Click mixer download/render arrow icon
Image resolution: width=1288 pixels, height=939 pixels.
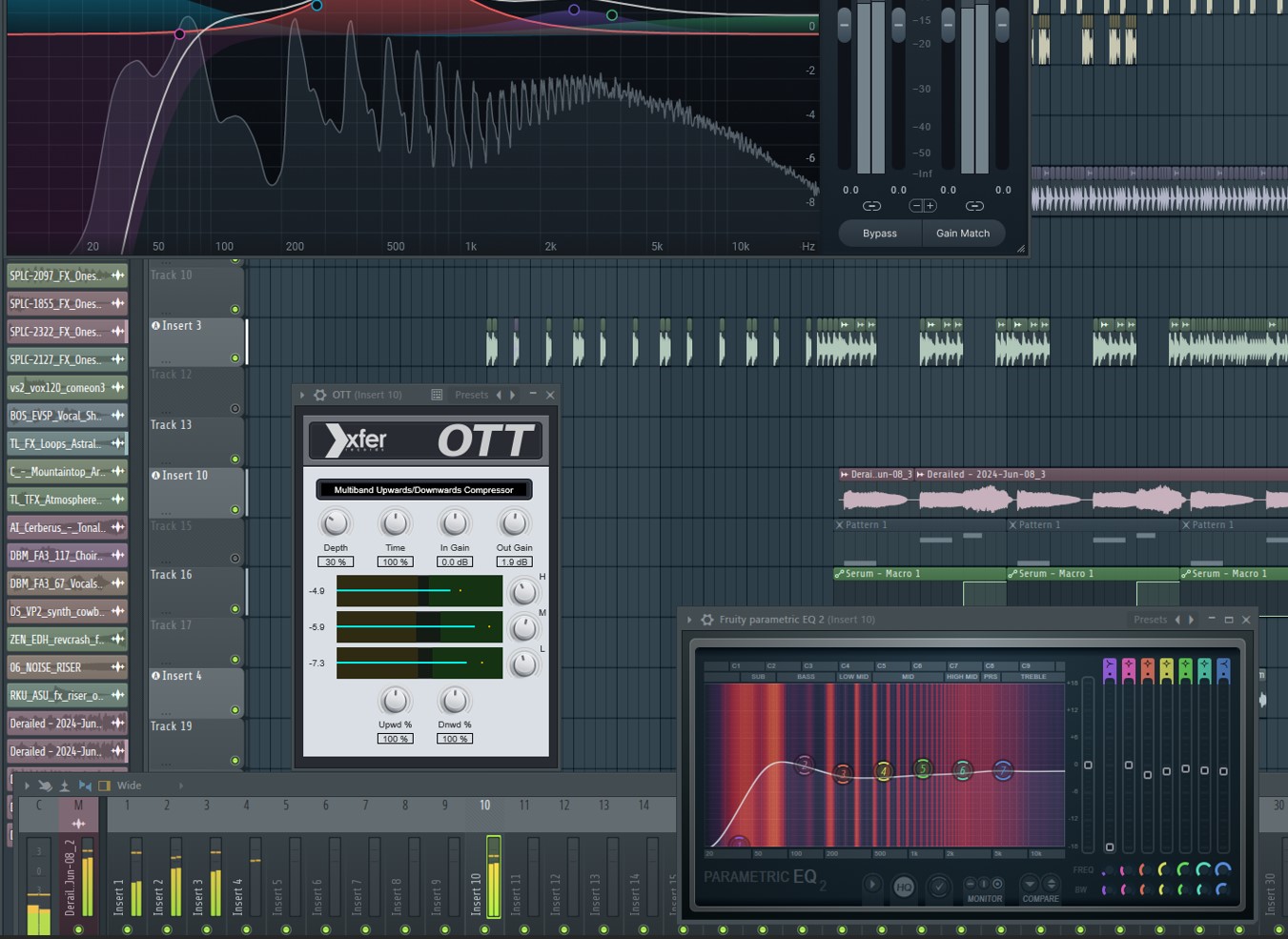pyautogui.click(x=65, y=786)
